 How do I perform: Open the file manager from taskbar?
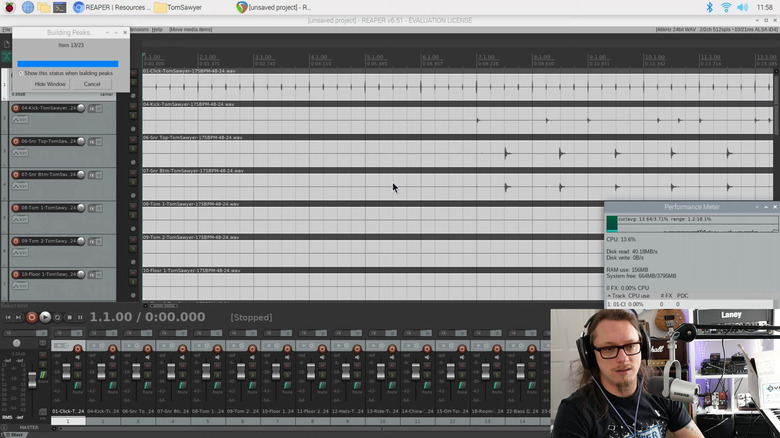(44, 7)
